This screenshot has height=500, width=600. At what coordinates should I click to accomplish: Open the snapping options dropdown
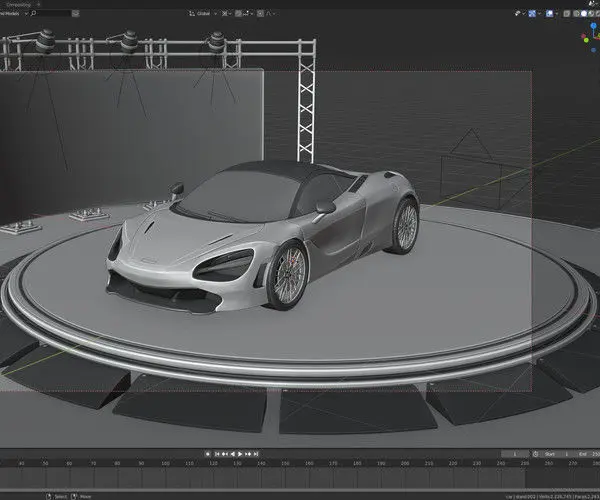pyautogui.click(x=248, y=13)
